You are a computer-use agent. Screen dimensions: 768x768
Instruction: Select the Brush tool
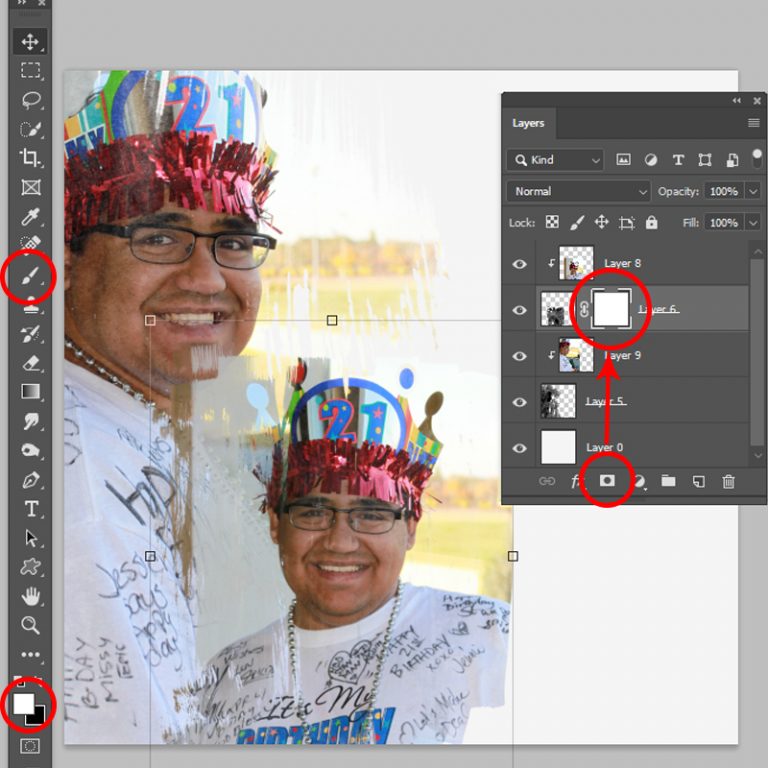pyautogui.click(x=30, y=275)
